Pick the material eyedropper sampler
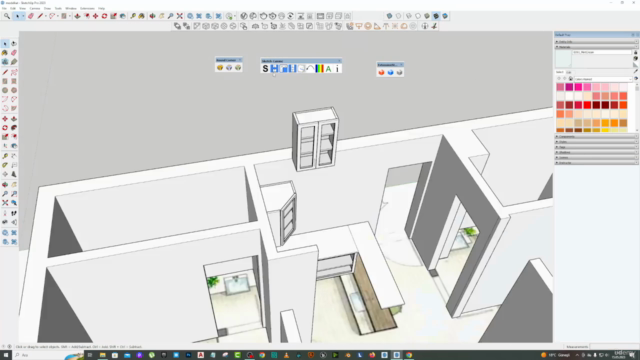Screen dimensions: 640x360 click(x=636, y=71)
